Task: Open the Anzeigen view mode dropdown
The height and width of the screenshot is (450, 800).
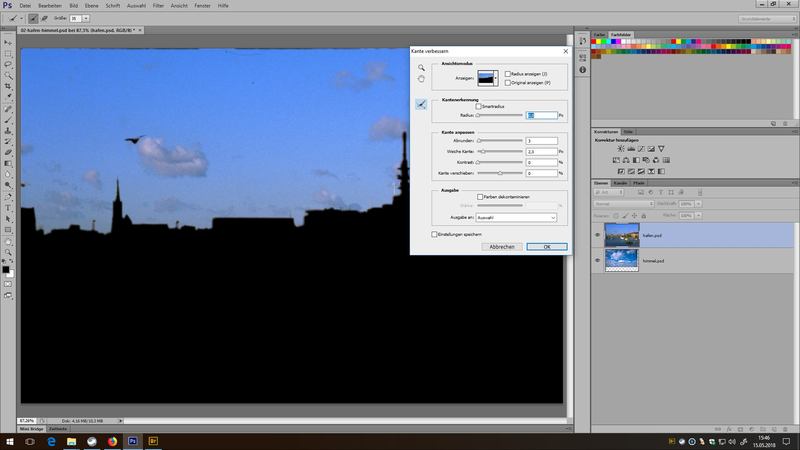Action: pos(496,76)
